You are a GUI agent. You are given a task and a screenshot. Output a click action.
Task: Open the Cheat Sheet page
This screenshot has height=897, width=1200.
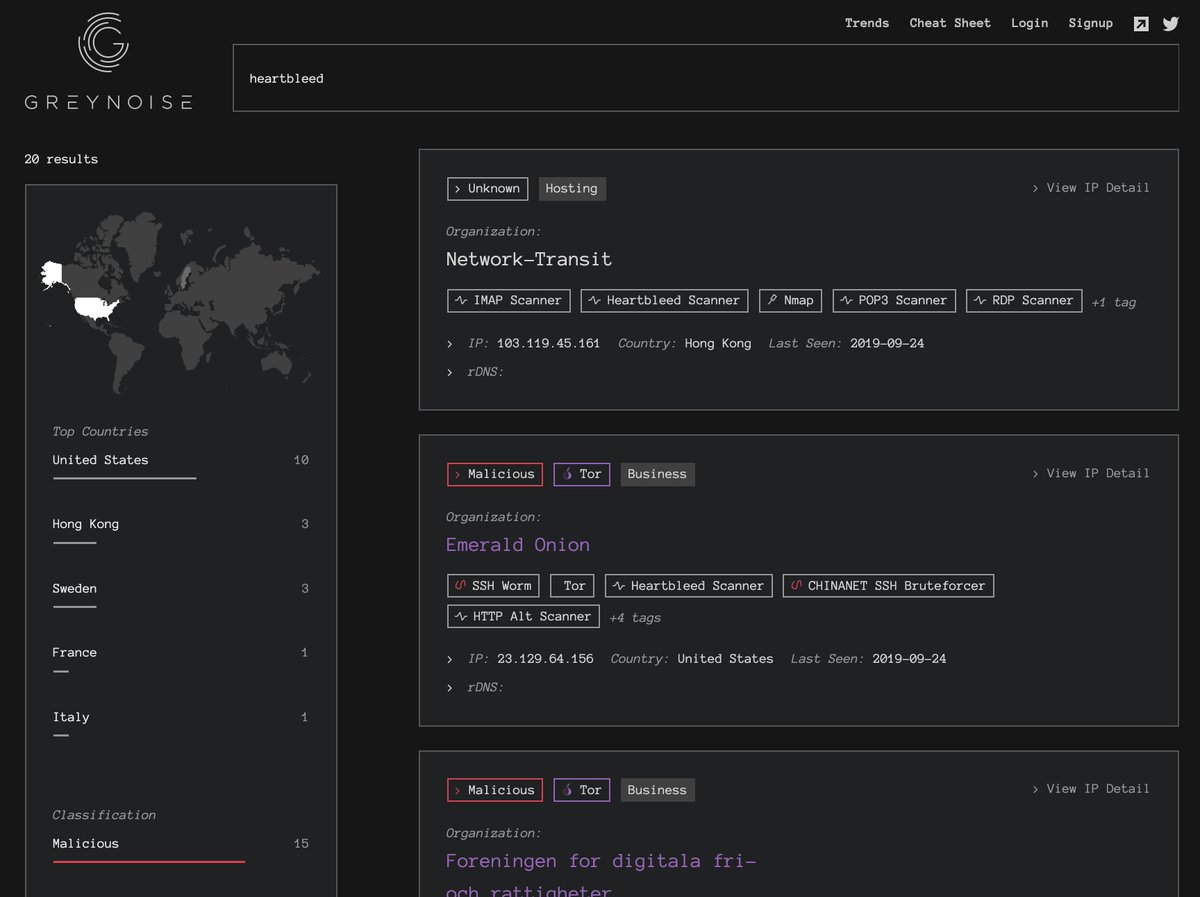tap(950, 23)
